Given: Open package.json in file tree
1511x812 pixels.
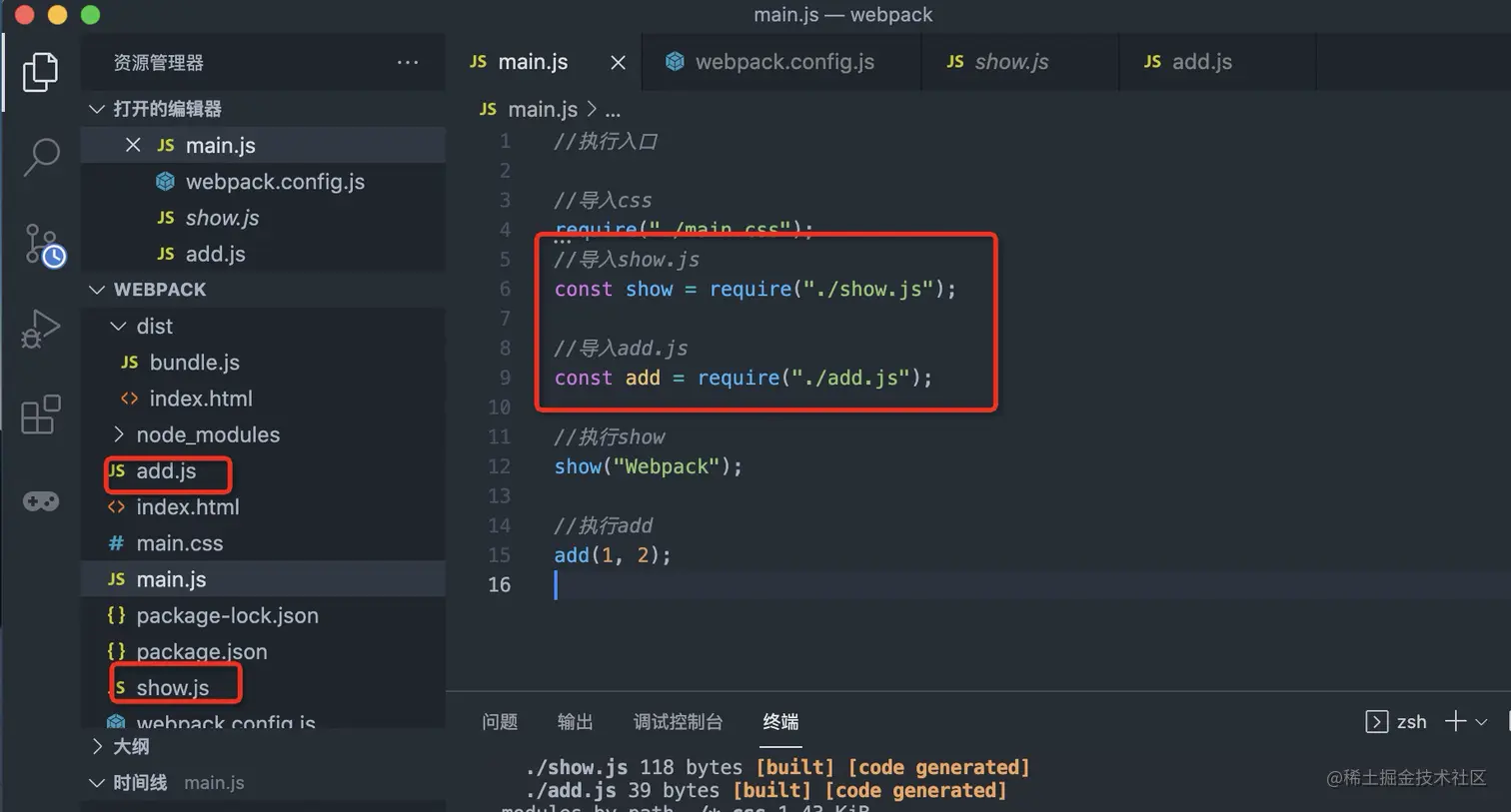Looking at the screenshot, I should pyautogui.click(x=264, y=651).
